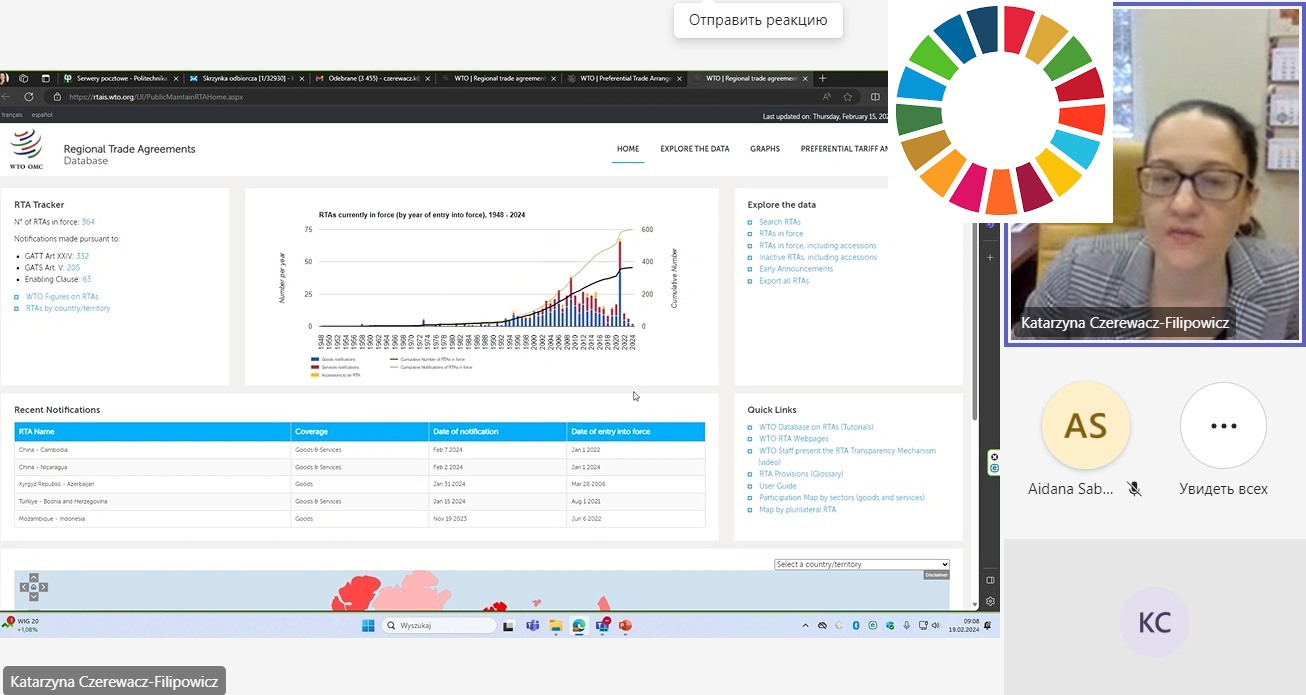This screenshot has height=695, width=1306.
Task: Open Edge sidebar settings gear
Action: 990,602
